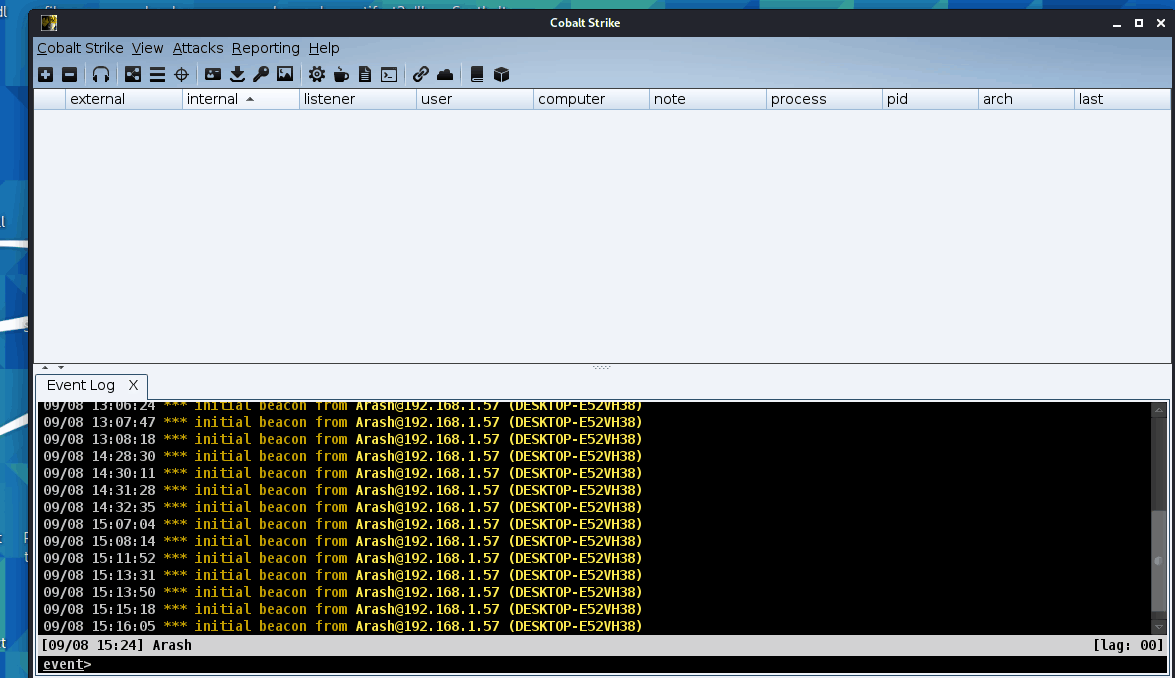Sort sessions by note column header
This screenshot has width=1175, height=678.
point(707,99)
